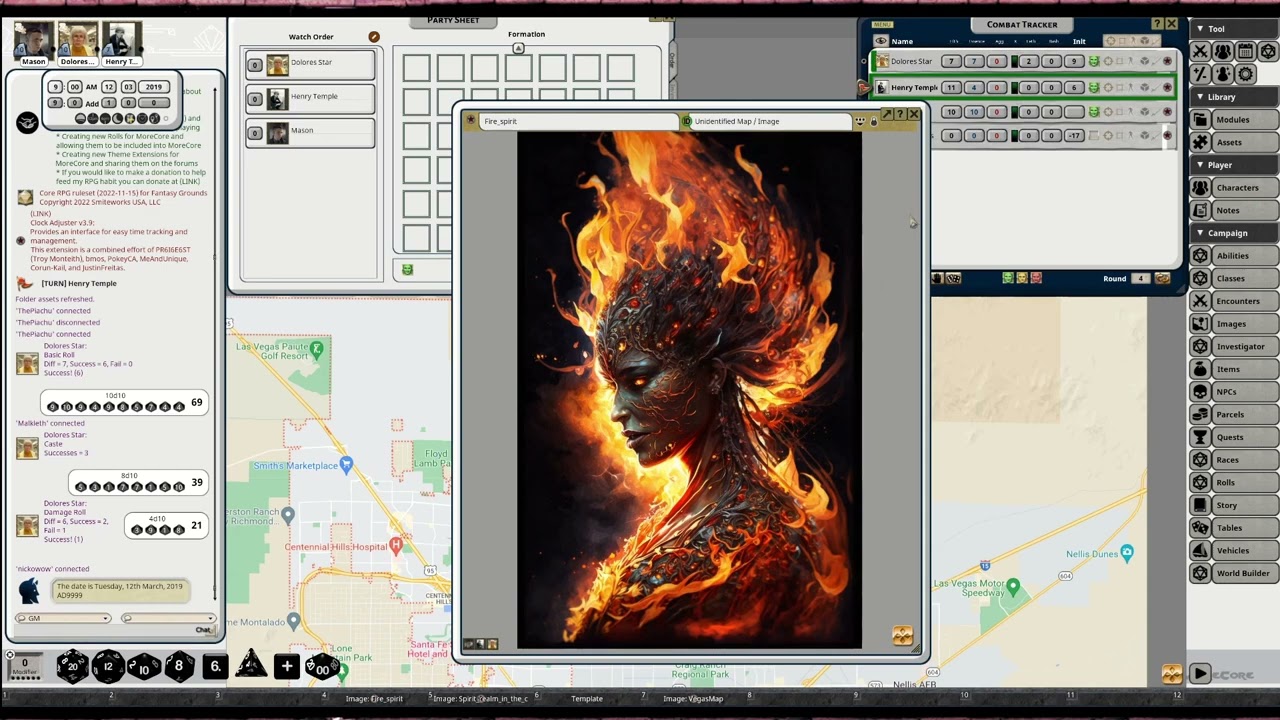Toggle Henry Temple friend-or-foe green face
1280x720 pixels.
coord(1093,88)
